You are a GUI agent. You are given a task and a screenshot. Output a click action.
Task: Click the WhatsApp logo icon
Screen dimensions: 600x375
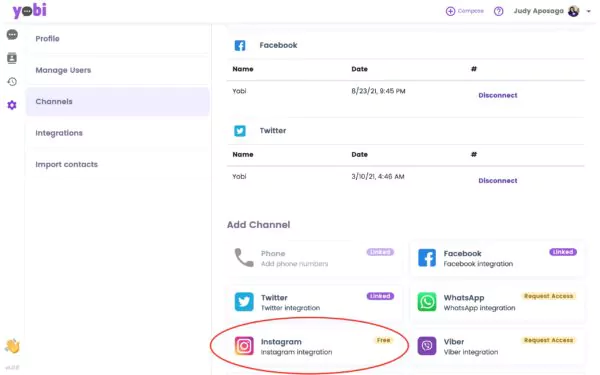coord(427,302)
